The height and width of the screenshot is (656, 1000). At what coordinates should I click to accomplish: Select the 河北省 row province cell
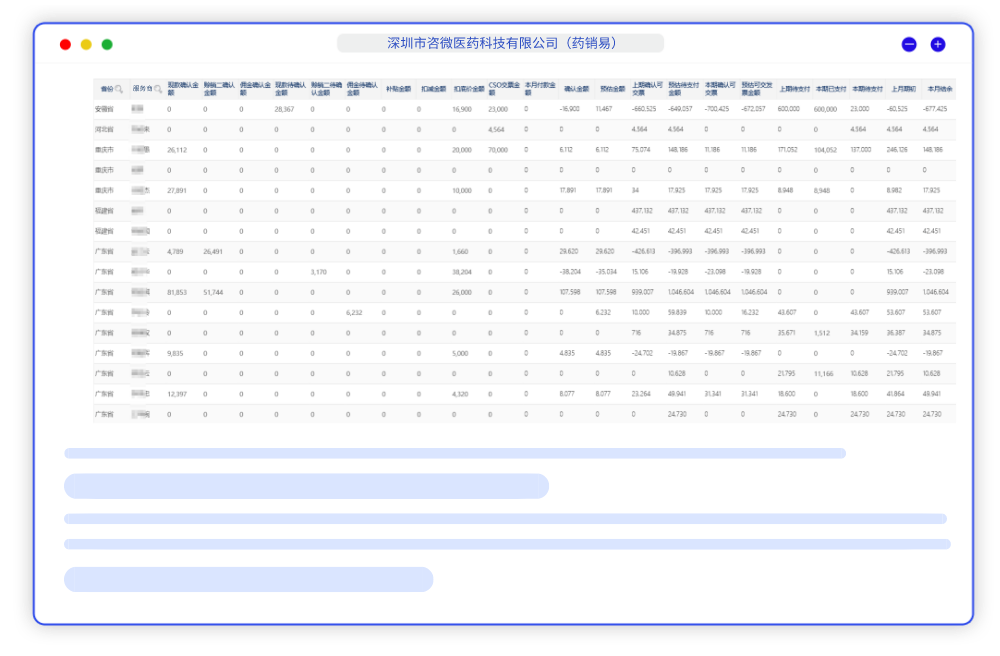104,130
